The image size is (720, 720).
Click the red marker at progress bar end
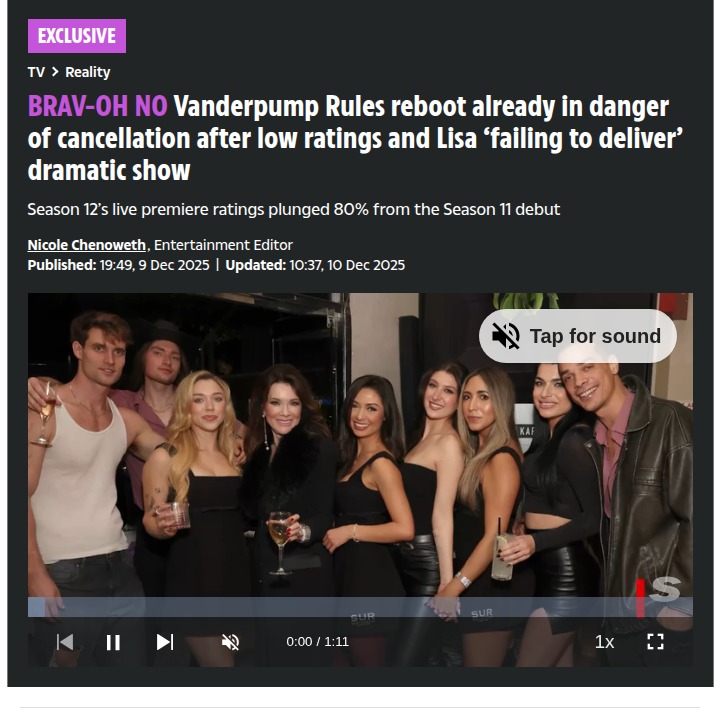pyautogui.click(x=640, y=598)
